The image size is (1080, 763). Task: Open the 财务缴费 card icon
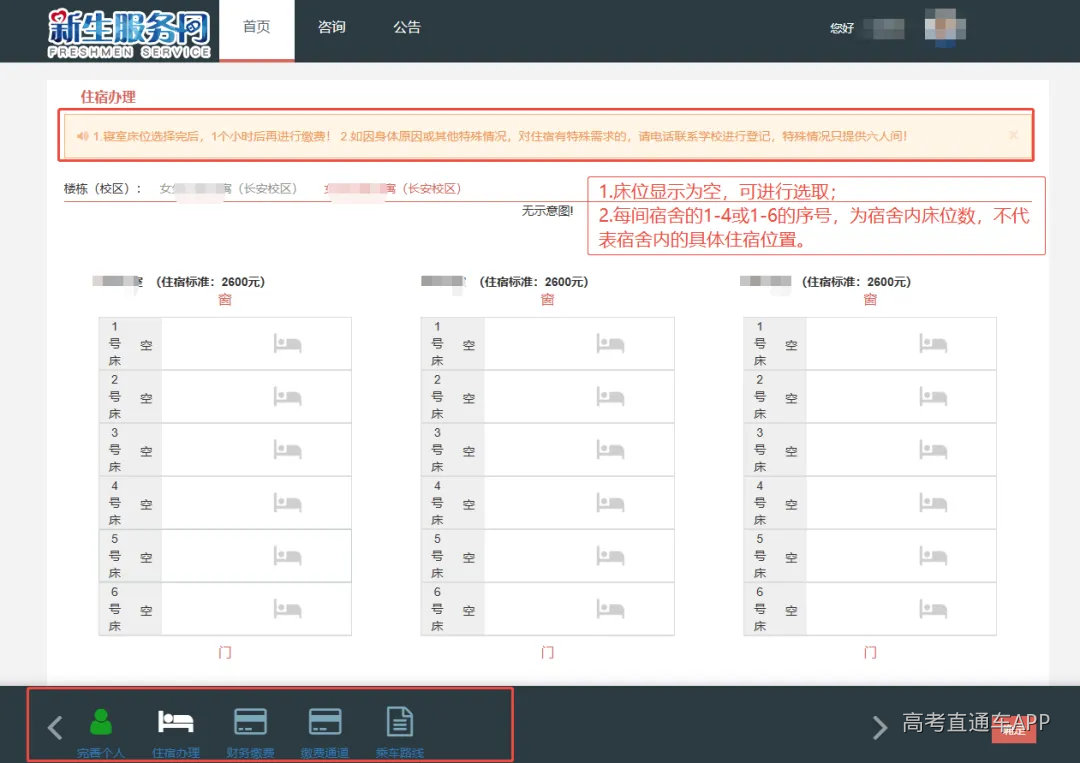tap(250, 722)
